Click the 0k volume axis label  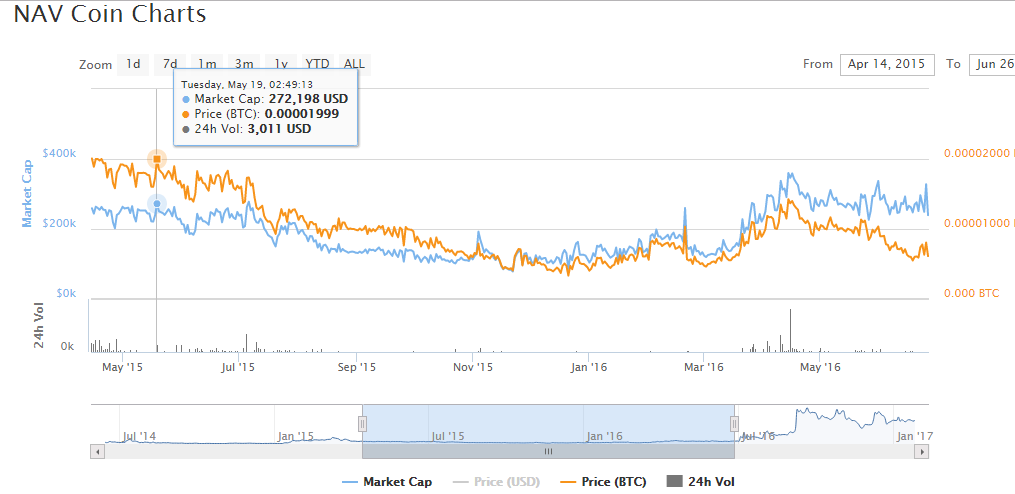coord(67,347)
